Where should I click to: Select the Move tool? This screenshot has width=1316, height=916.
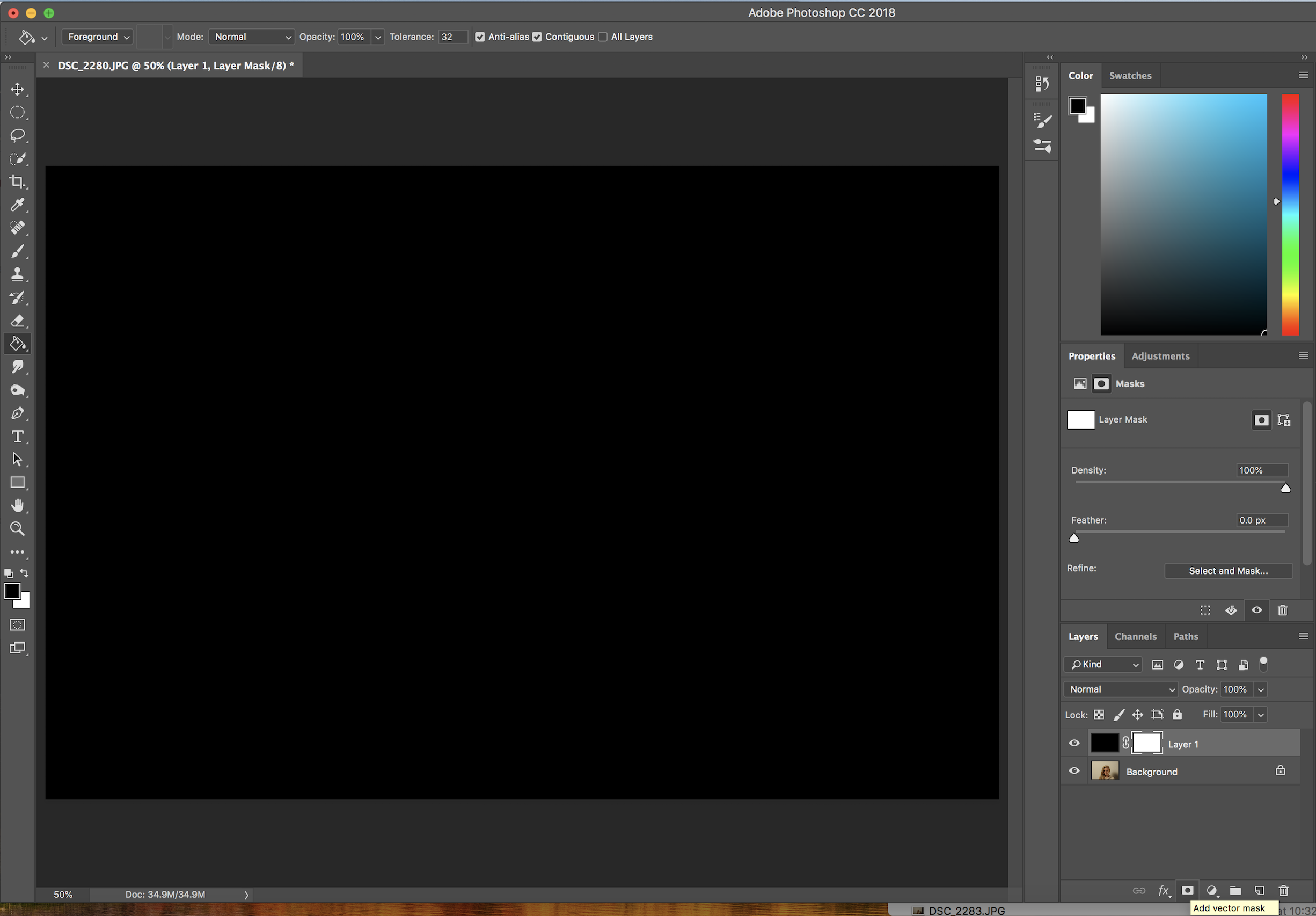(17, 90)
